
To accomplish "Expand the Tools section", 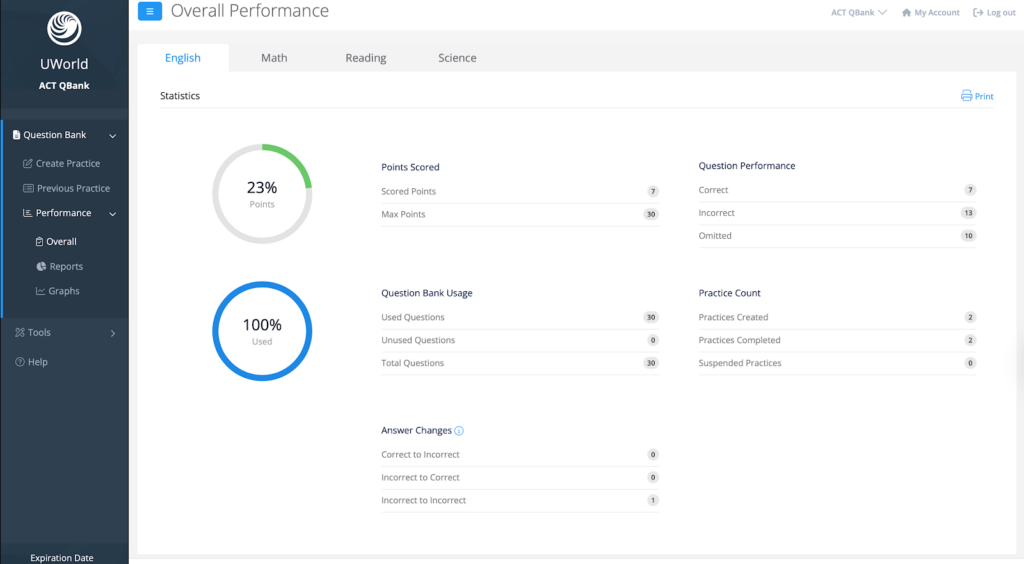I will point(112,333).
